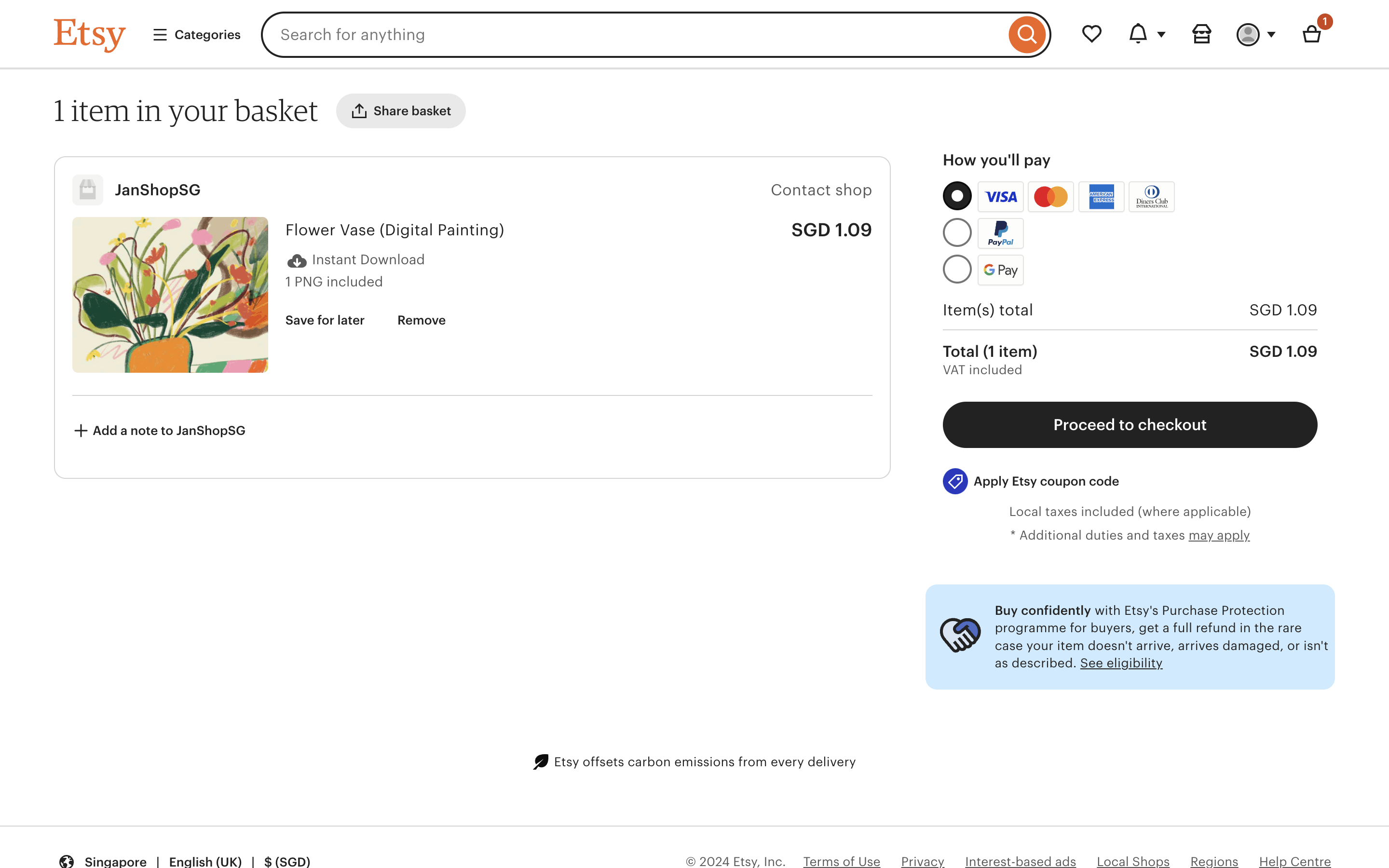Viewport: 1389px width, 868px height.
Task: Click the orange search magnifier button
Action: tap(1026, 34)
